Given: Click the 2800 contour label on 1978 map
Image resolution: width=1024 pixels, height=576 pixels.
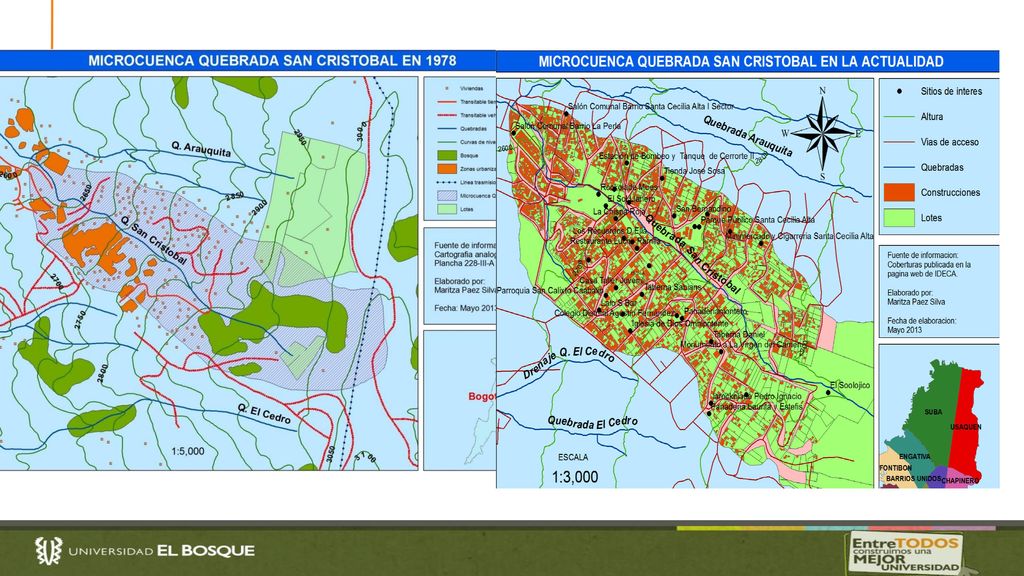Looking at the screenshot, I should click(102, 373).
